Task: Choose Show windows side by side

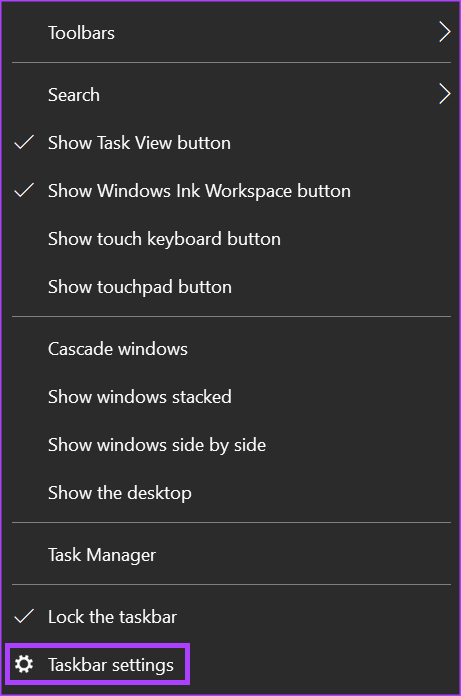Action: coord(231,445)
